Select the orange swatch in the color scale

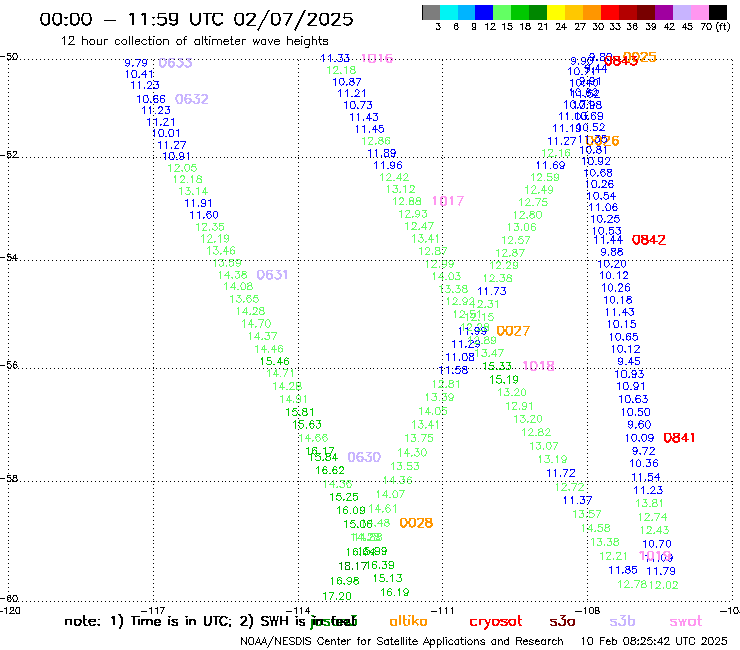(592, 12)
